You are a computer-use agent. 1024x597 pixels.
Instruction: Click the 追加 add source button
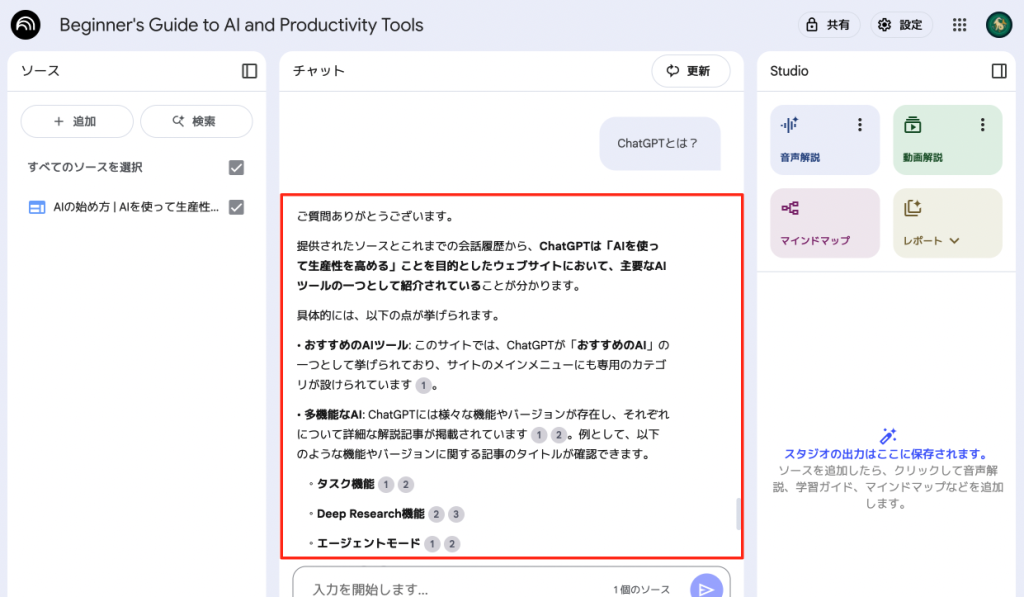(x=77, y=121)
